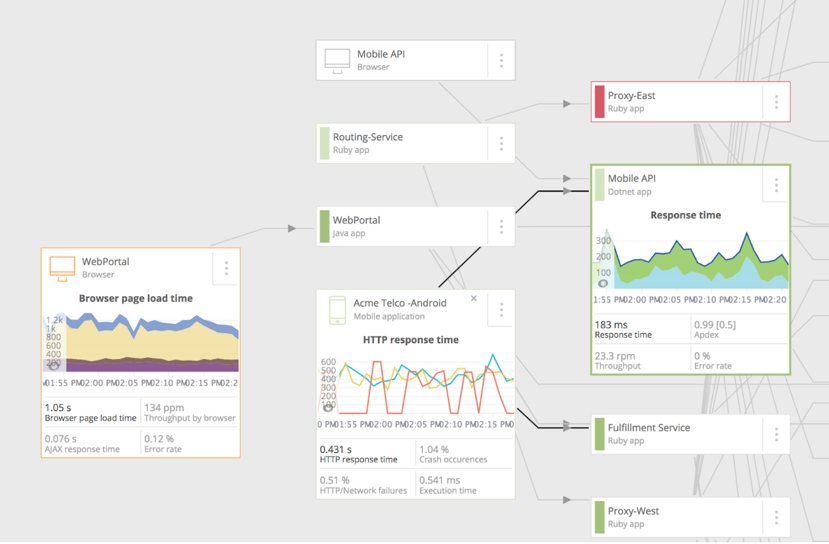Toggle eye icon on Mobile API Response time chart
Image resolution: width=829 pixels, height=544 pixels.
(602, 284)
